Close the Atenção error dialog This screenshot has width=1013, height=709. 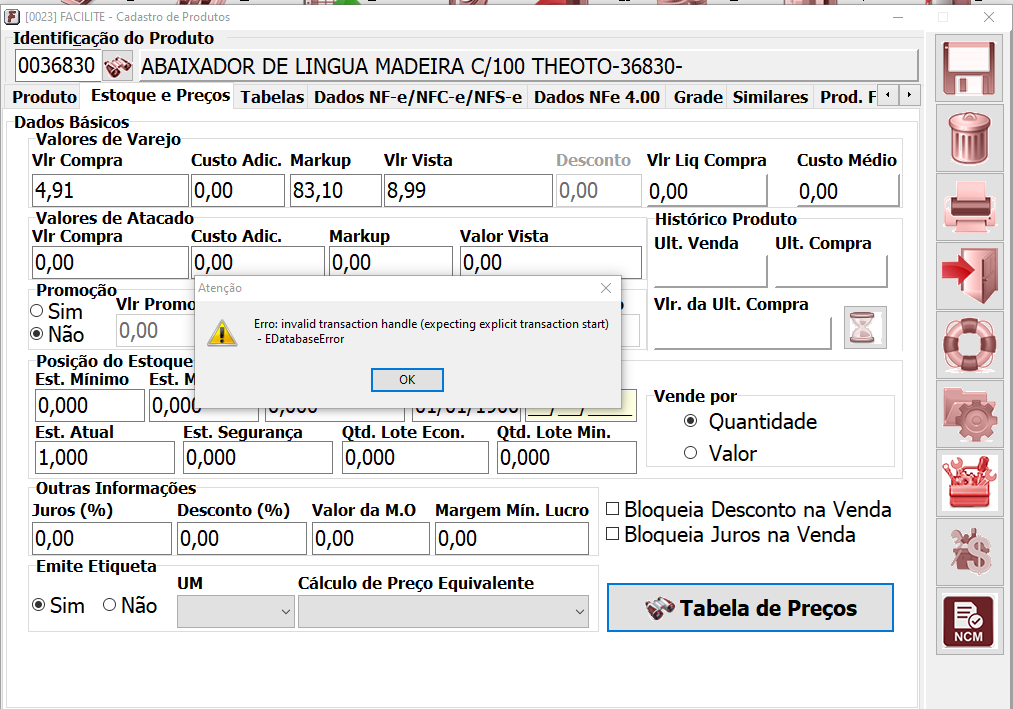[605, 288]
